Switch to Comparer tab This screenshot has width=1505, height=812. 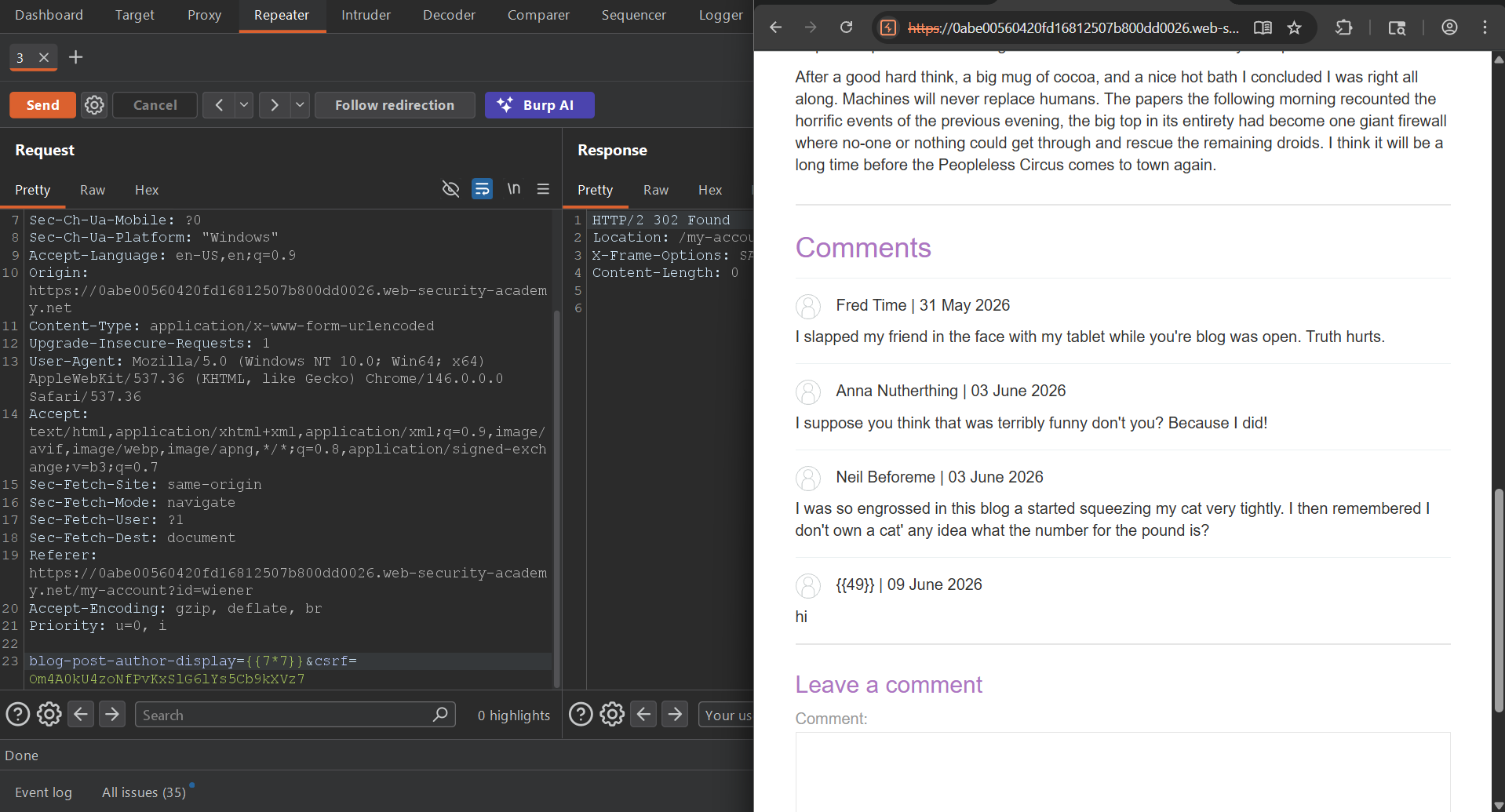coord(538,15)
